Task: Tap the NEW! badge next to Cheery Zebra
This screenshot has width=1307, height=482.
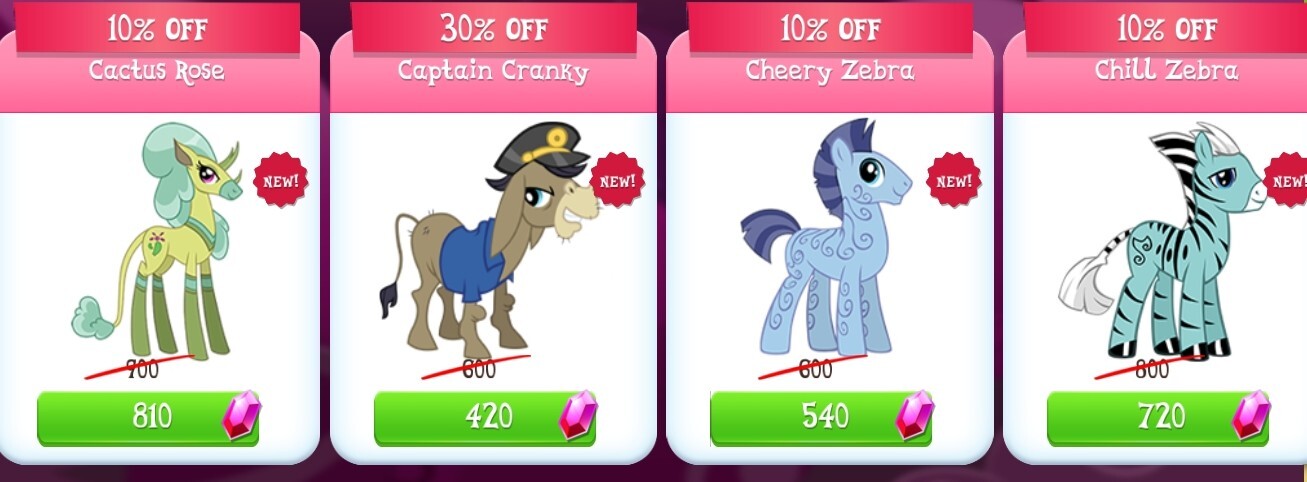Action: 954,181
